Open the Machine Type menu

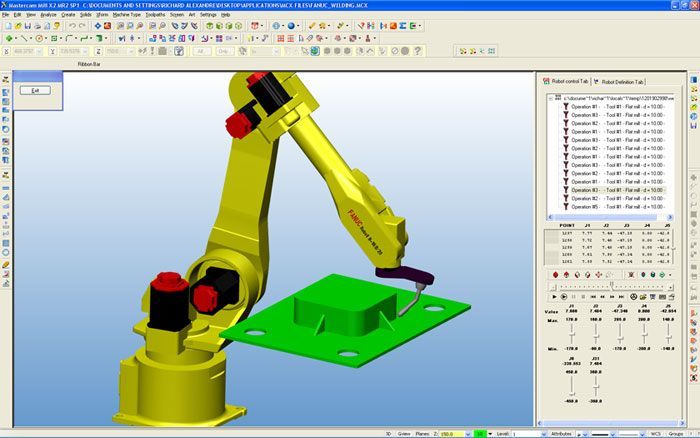126,15
